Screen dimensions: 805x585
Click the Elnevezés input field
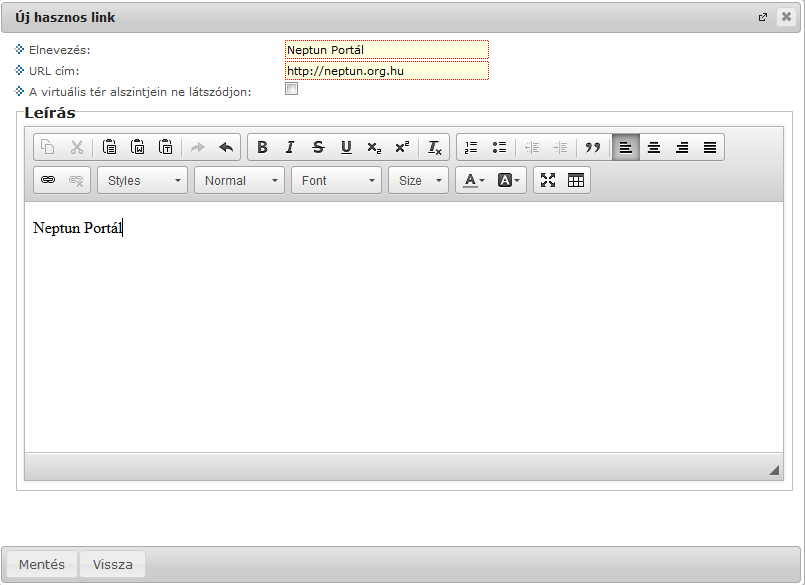point(387,50)
